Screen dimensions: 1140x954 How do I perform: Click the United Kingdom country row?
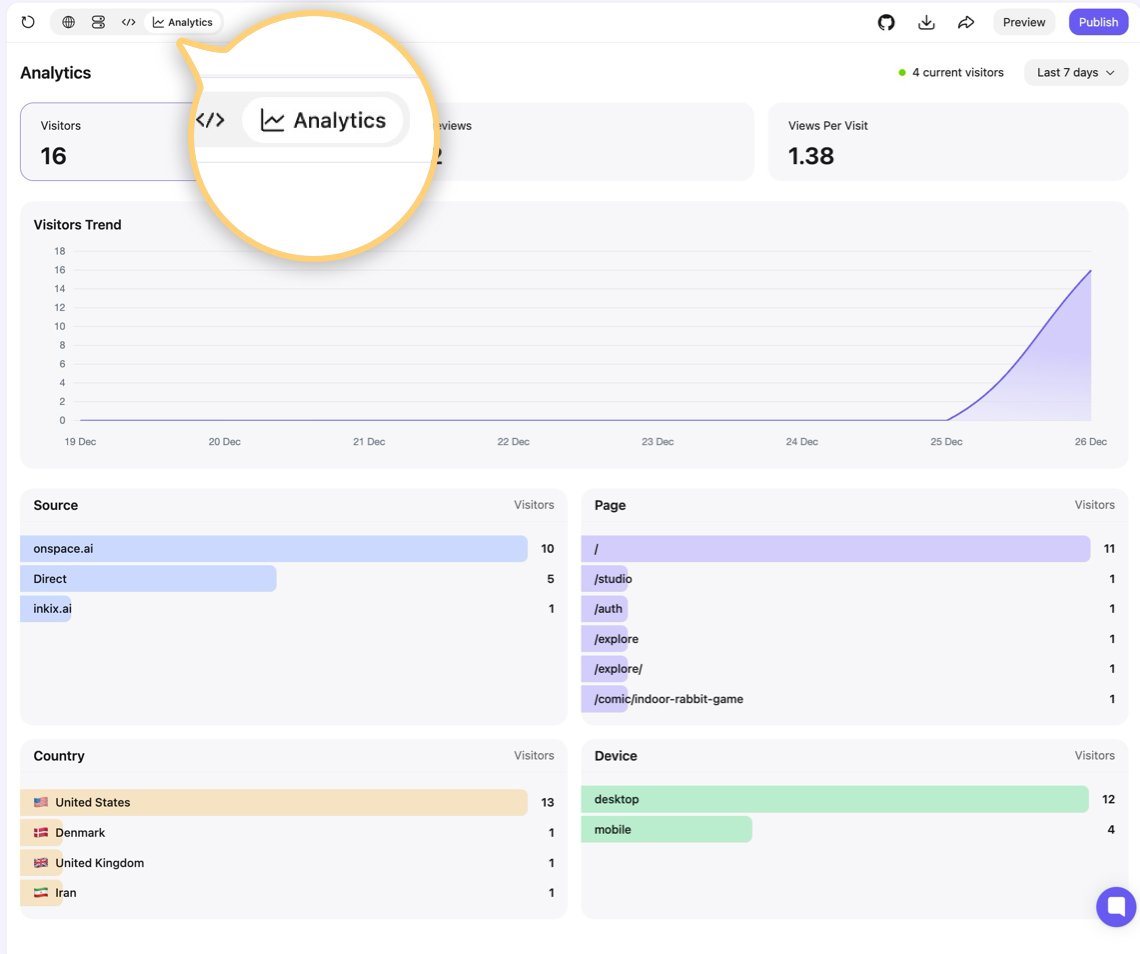pos(294,862)
